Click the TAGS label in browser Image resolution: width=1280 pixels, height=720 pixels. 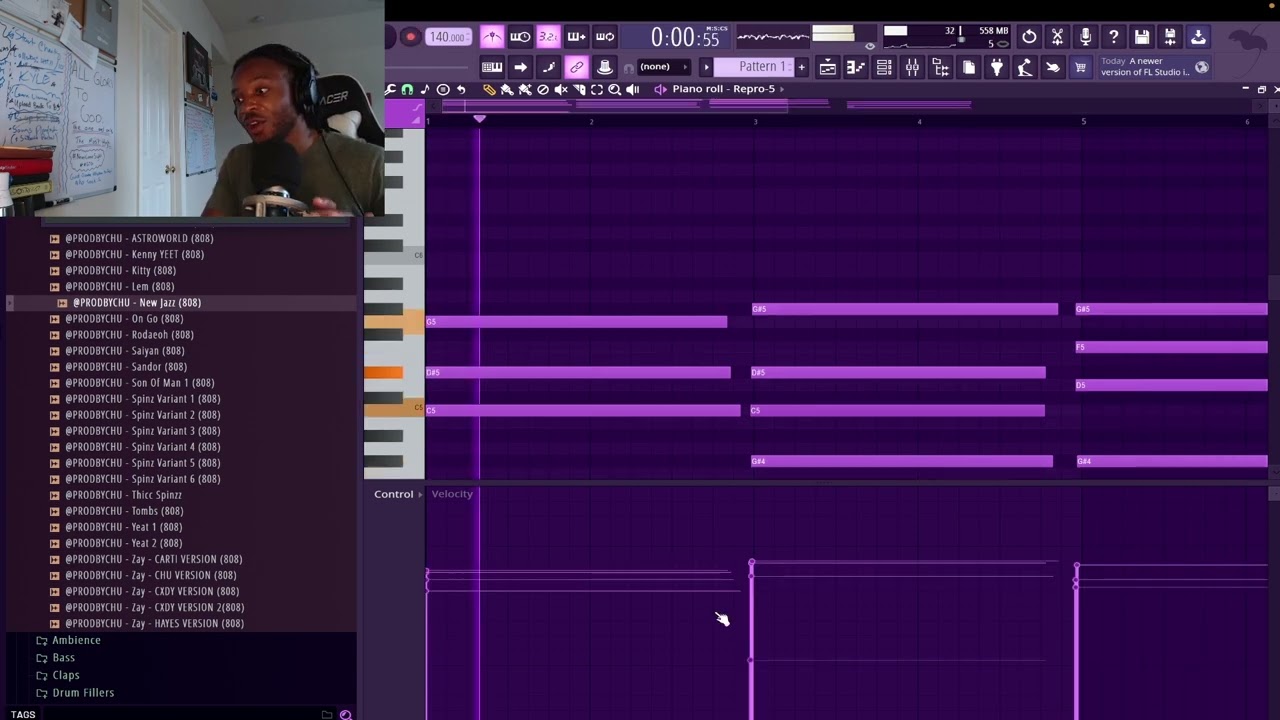click(23, 714)
